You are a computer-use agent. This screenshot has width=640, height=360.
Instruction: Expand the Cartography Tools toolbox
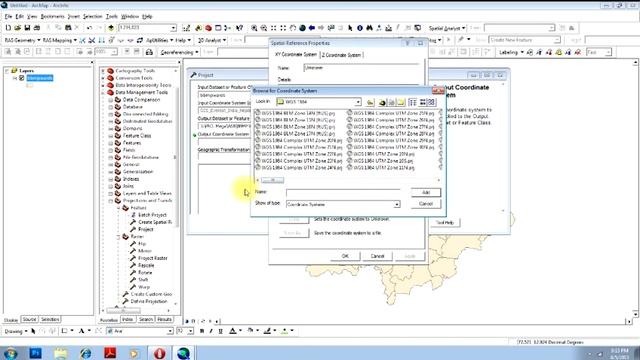click(x=103, y=71)
